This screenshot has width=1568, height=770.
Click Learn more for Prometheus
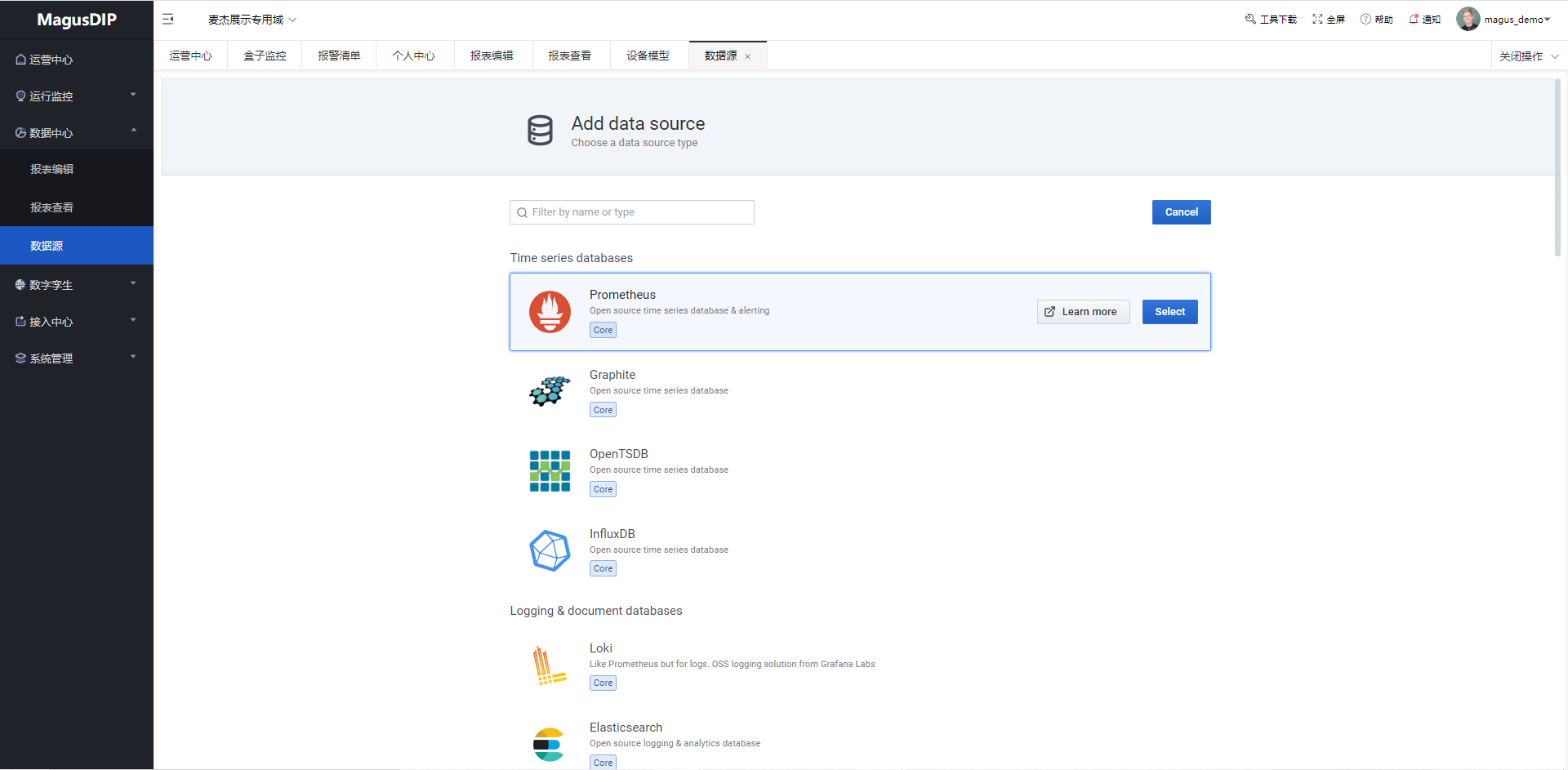click(x=1083, y=312)
